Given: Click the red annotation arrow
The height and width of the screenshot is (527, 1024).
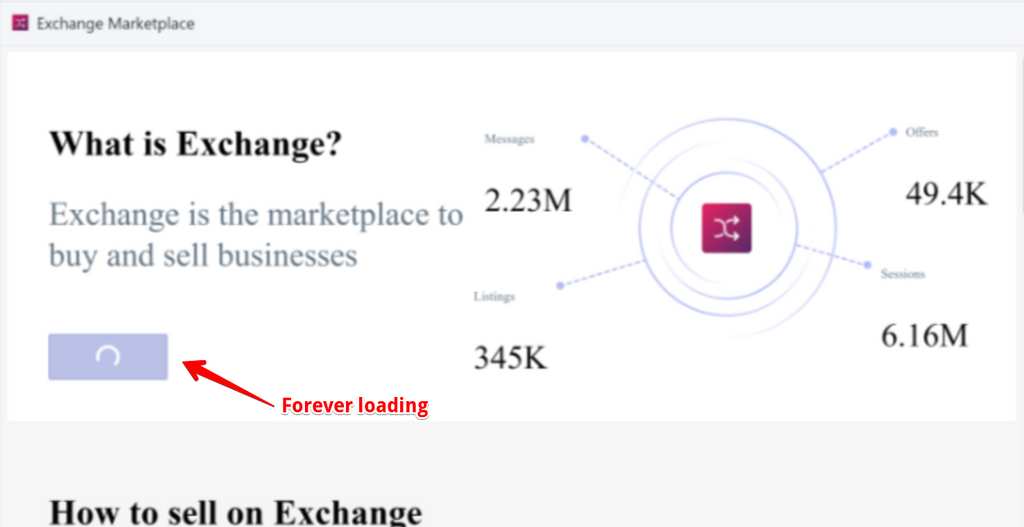Looking at the screenshot, I should point(231,386).
